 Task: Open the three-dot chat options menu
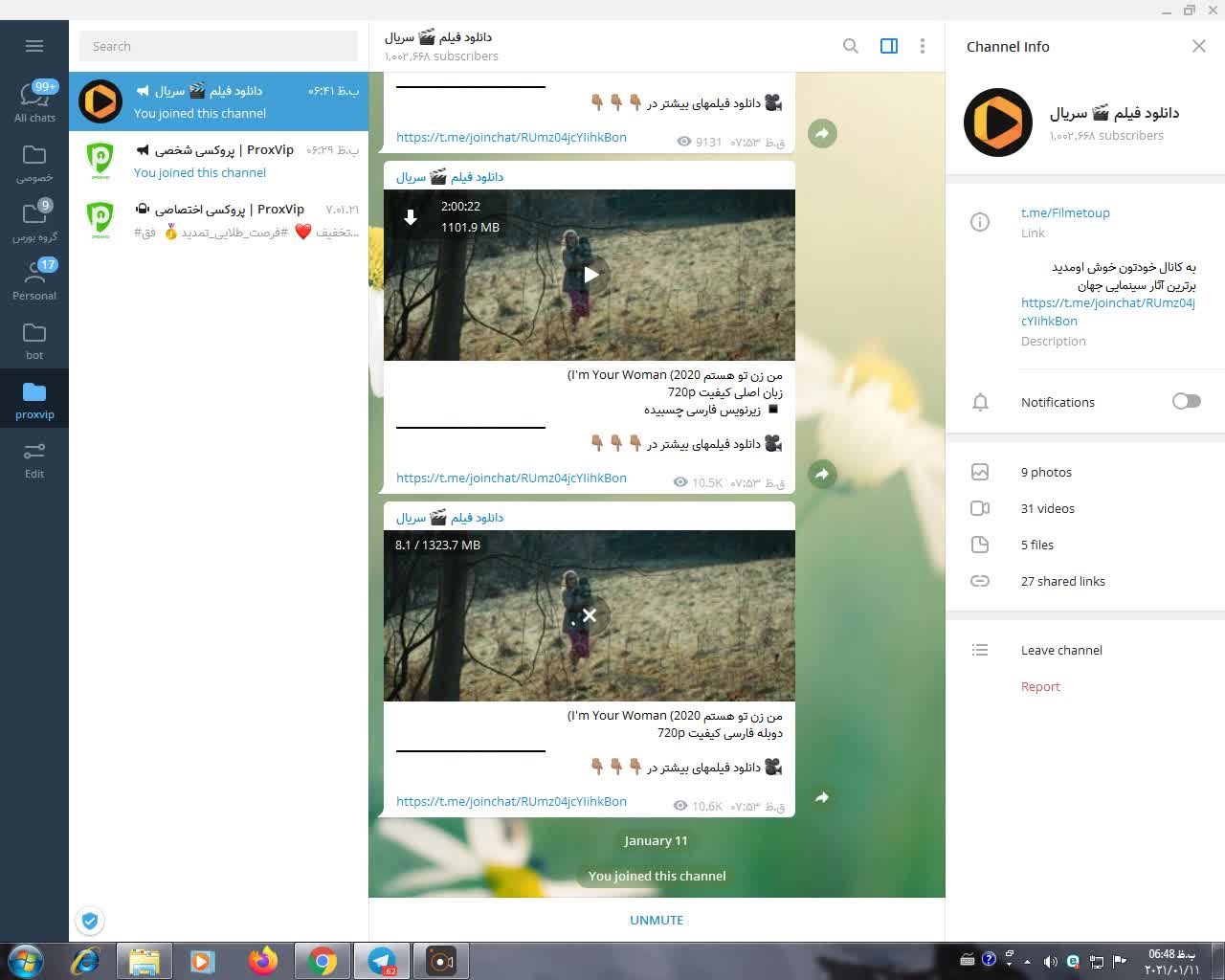tap(922, 46)
